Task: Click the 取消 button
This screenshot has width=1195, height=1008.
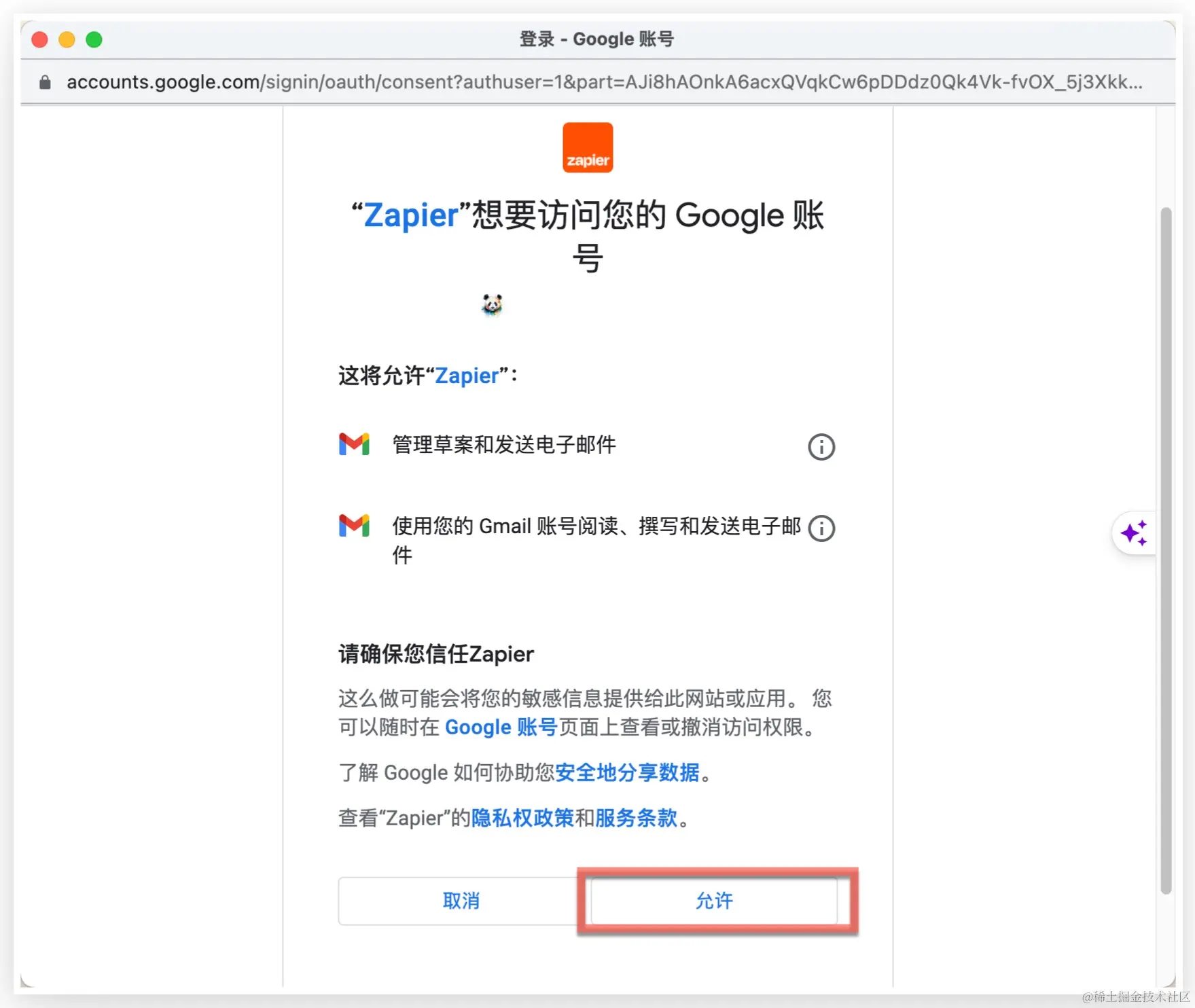Action: coord(461,901)
